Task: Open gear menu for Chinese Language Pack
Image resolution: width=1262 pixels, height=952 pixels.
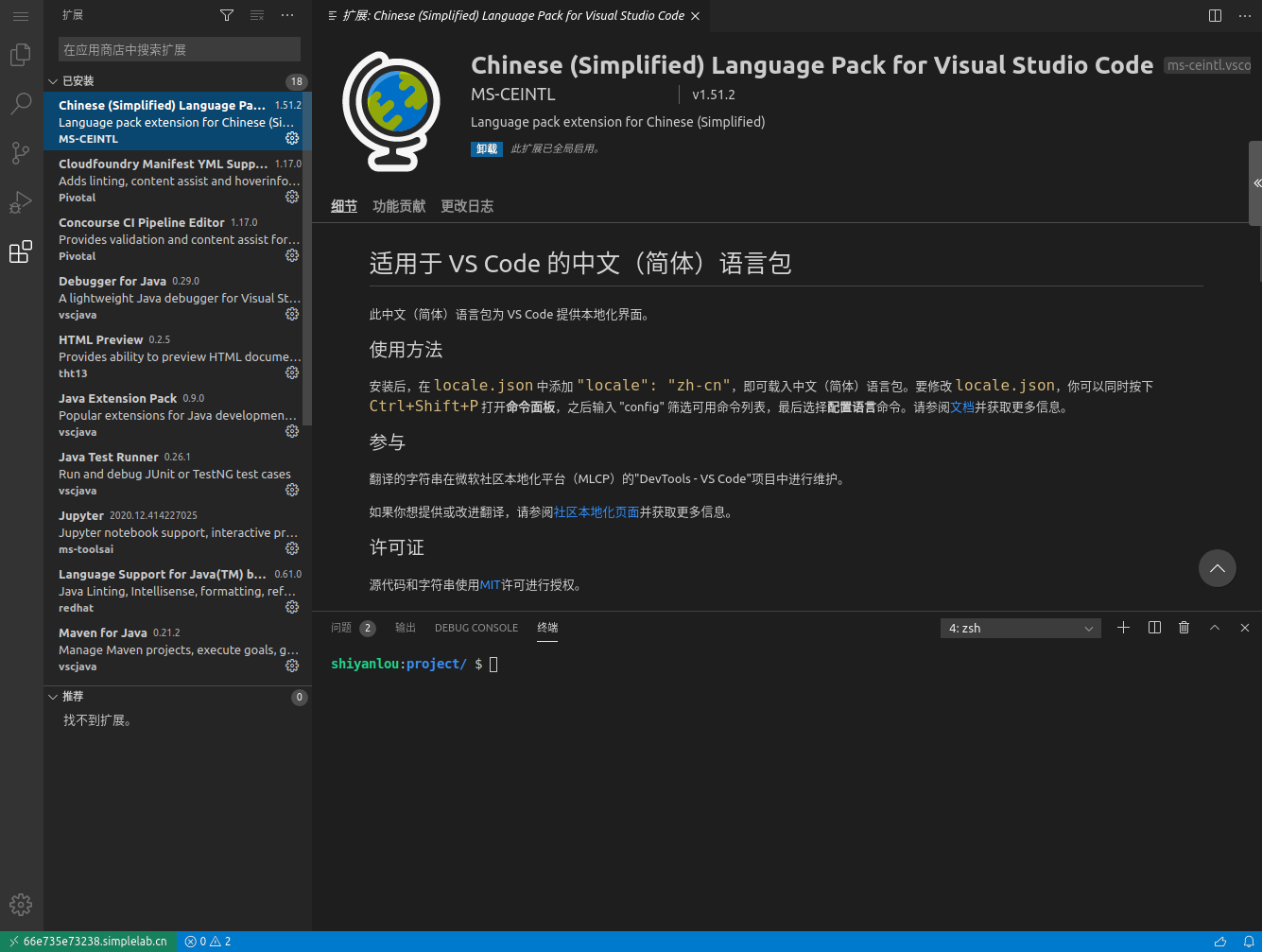Action: 292,138
